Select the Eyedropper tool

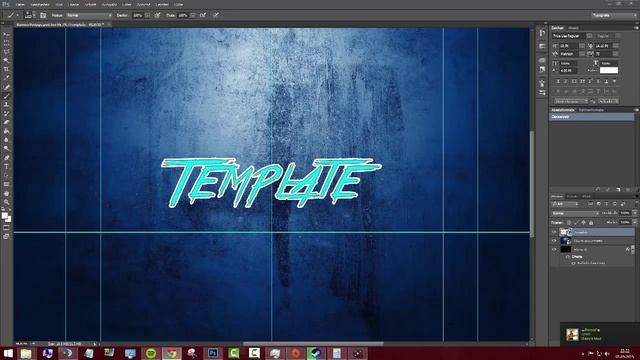pyautogui.click(x=6, y=78)
